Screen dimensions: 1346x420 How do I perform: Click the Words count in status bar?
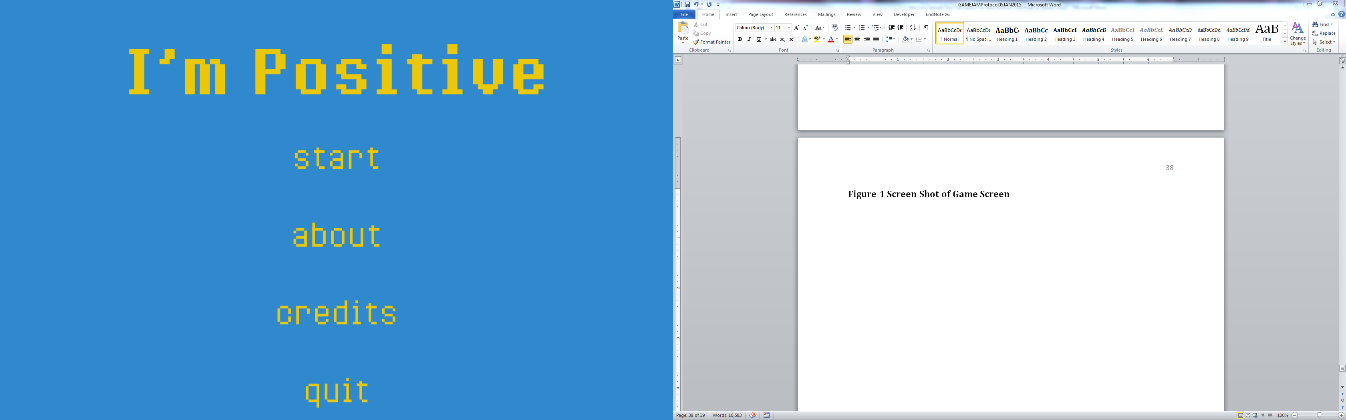tap(727, 415)
